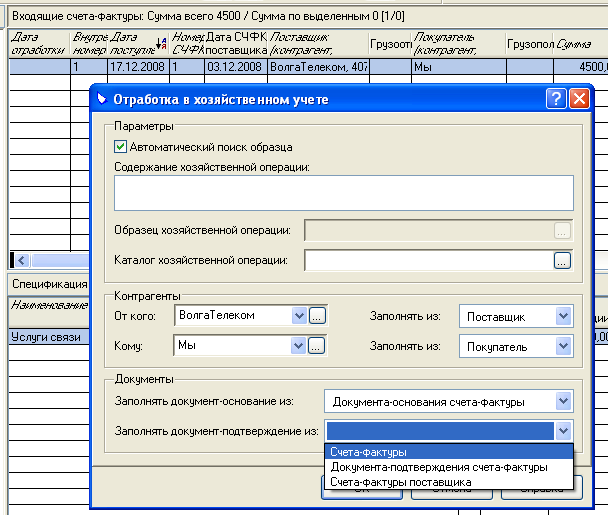The image size is (608, 515).
Task: Expand the Кому dropdown arrow
Action: [x=298, y=345]
